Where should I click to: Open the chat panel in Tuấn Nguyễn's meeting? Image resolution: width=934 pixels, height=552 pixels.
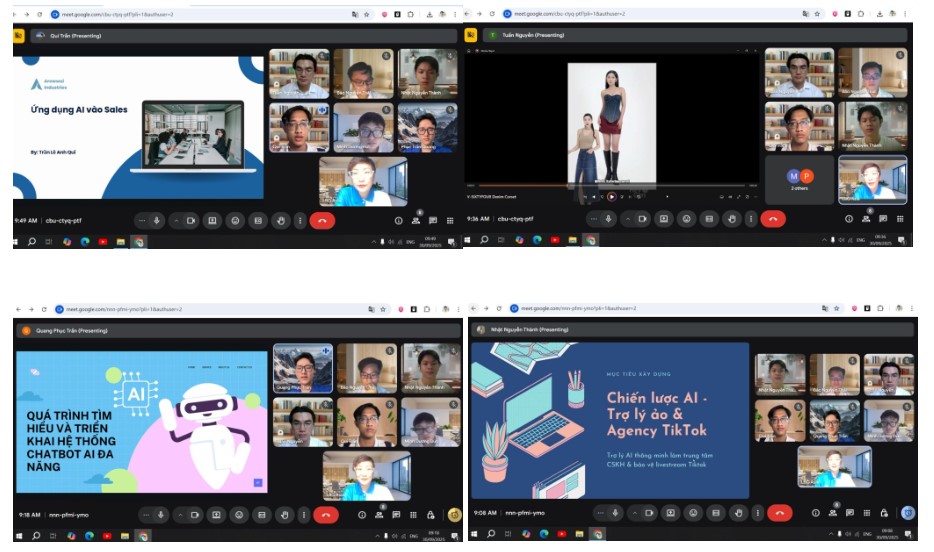(x=884, y=220)
